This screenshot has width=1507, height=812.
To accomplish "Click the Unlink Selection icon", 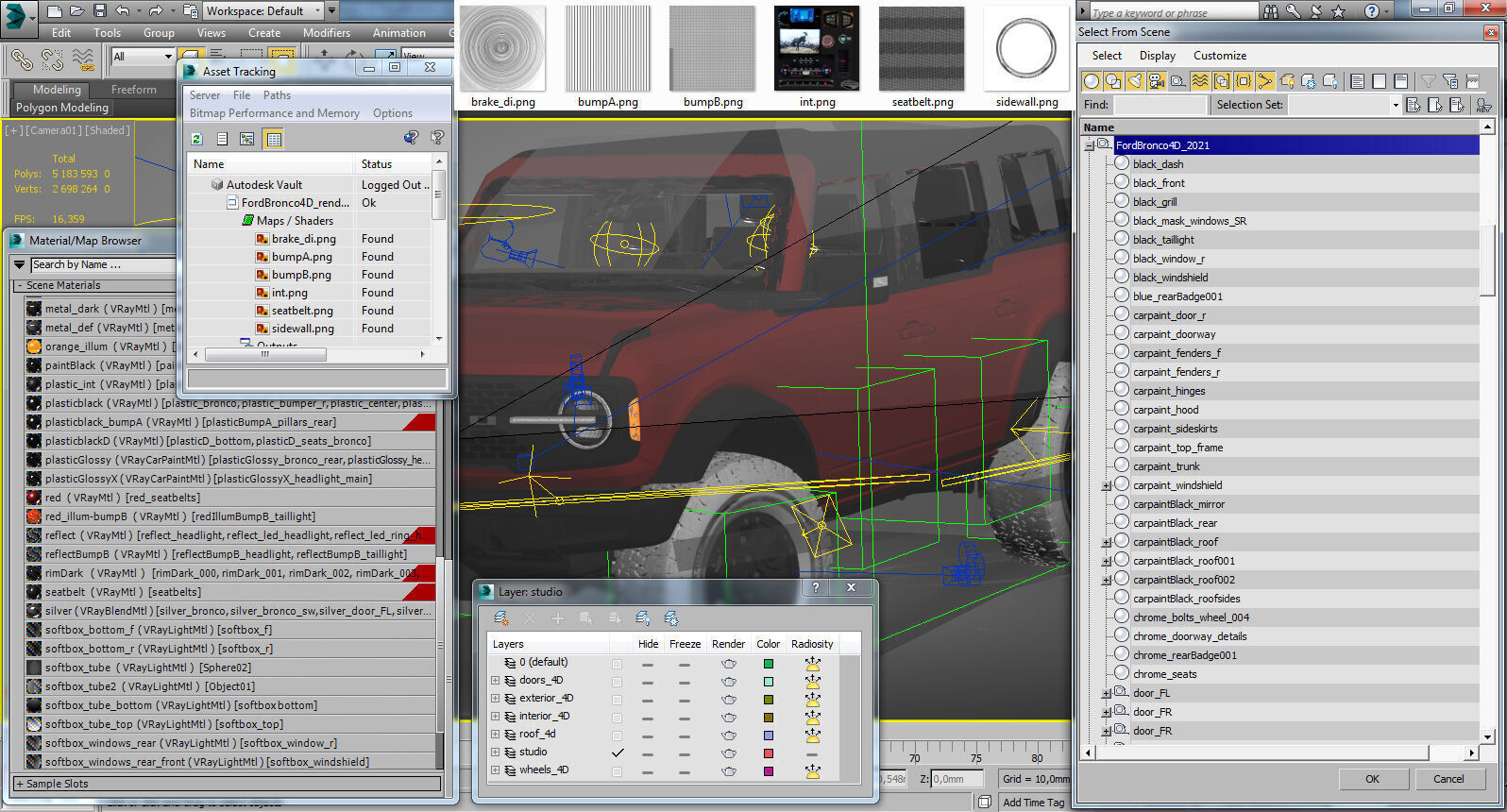I will coord(52,59).
